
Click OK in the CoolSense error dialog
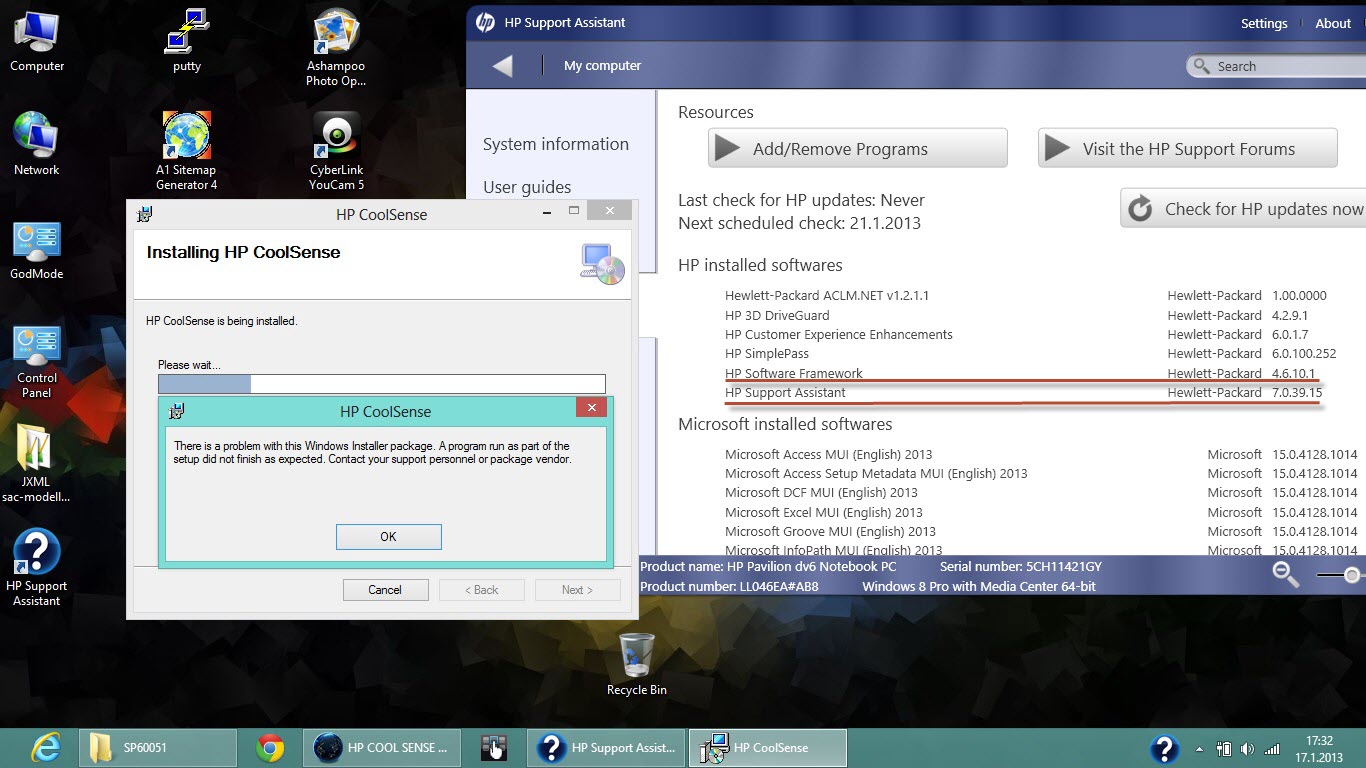tap(388, 537)
